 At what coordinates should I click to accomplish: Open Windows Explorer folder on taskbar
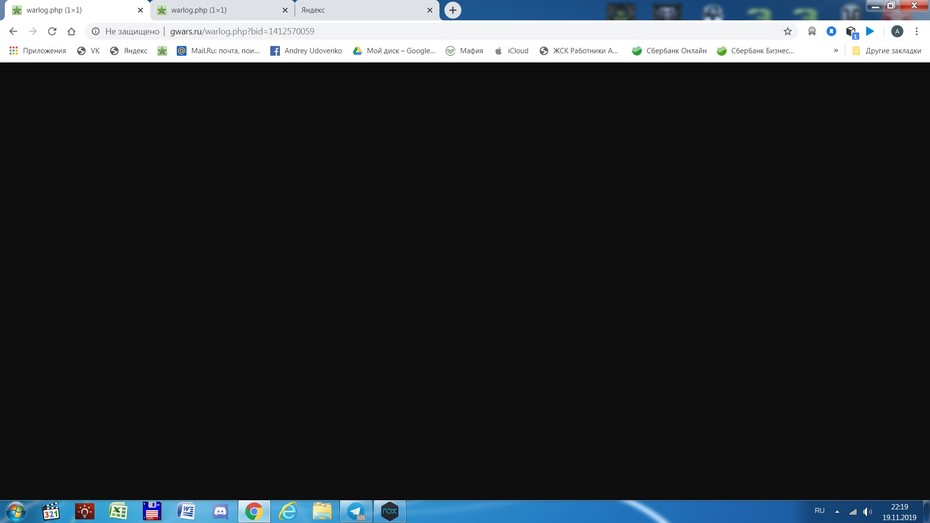(x=322, y=511)
